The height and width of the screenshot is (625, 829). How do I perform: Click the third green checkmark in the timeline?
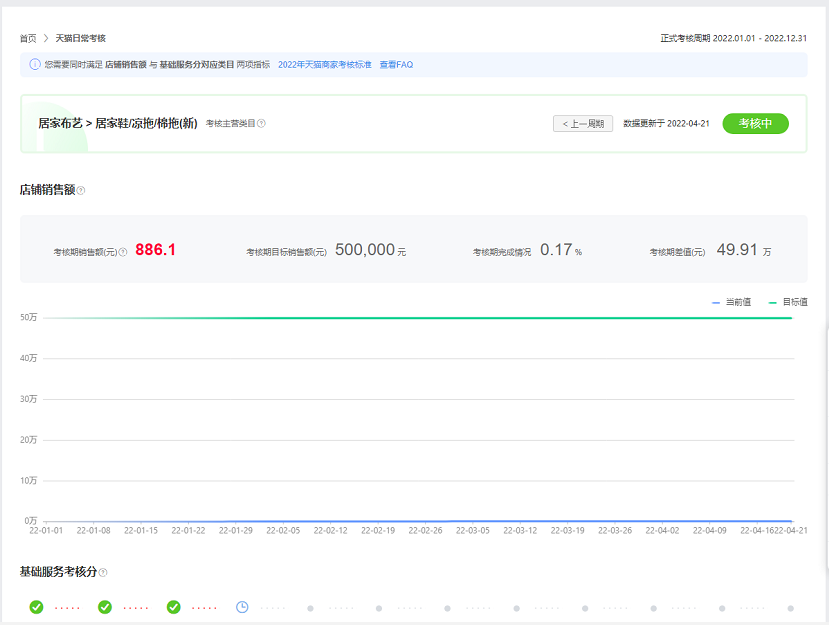click(175, 606)
